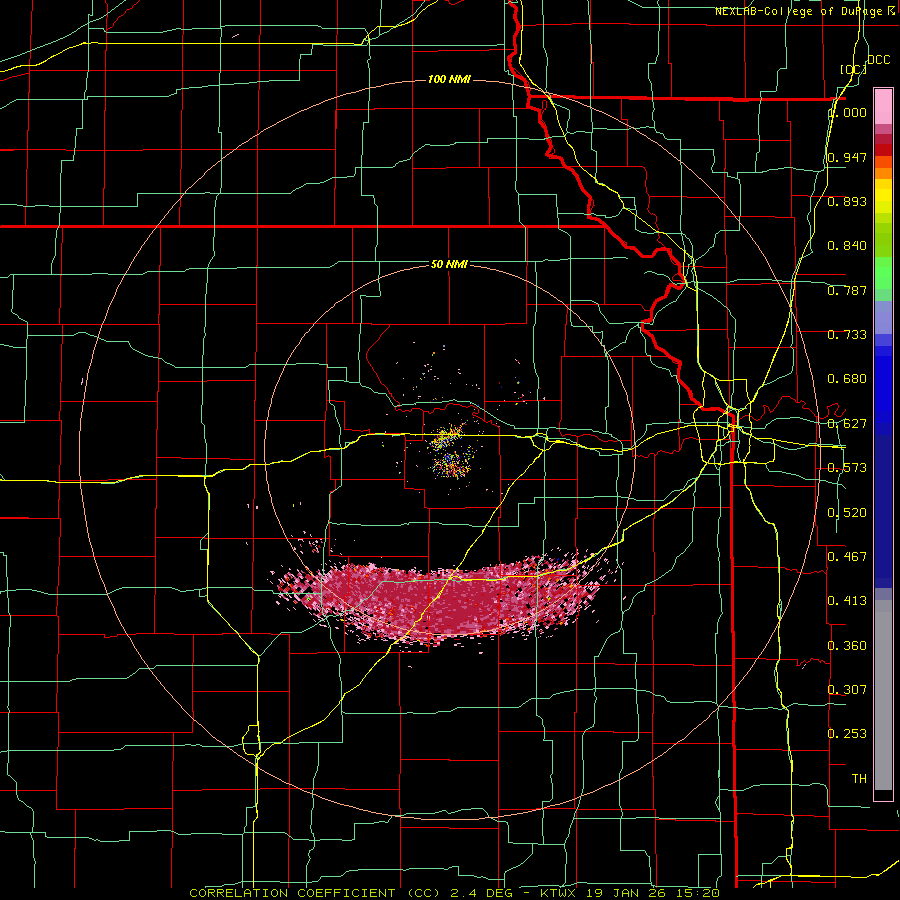The width and height of the screenshot is (900, 900).
Task: Click the DCC legend title
Action: pyautogui.click(x=879, y=60)
